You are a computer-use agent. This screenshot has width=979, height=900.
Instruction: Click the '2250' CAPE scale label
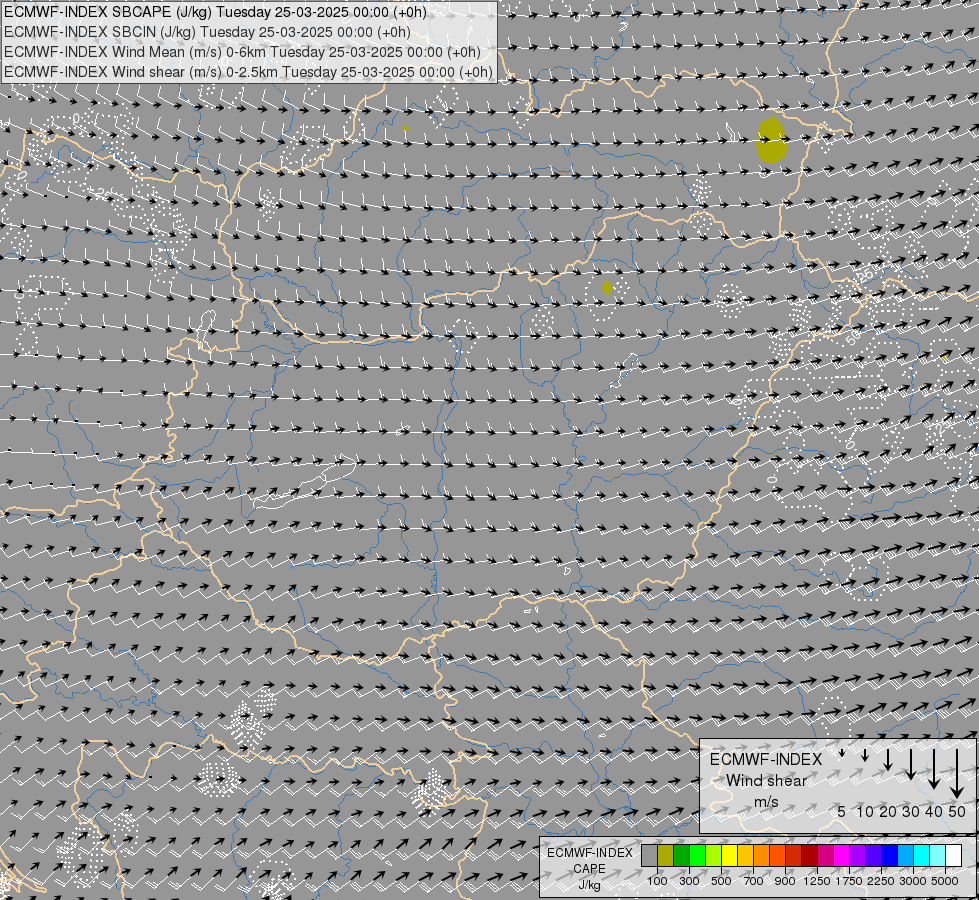coord(881,881)
